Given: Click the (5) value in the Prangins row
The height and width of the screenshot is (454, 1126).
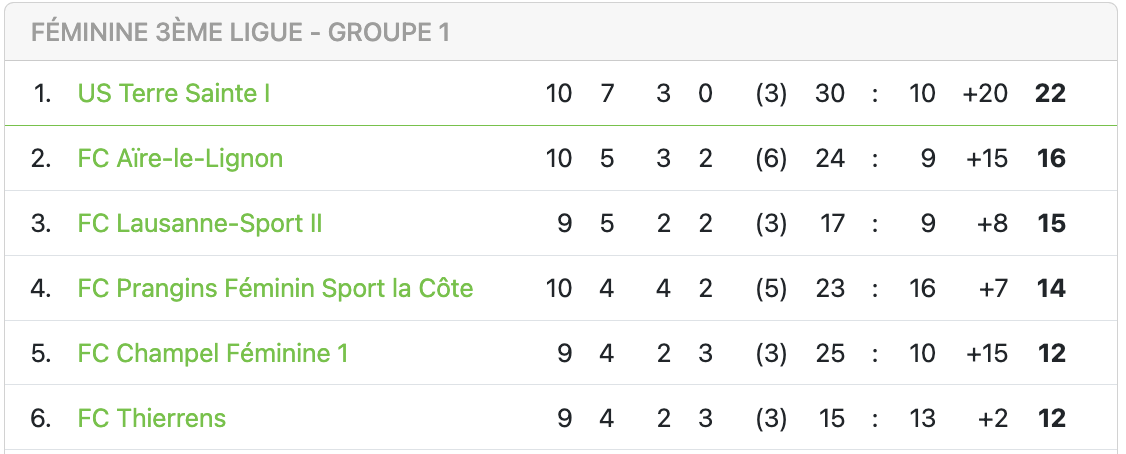Looking at the screenshot, I should [x=771, y=289].
